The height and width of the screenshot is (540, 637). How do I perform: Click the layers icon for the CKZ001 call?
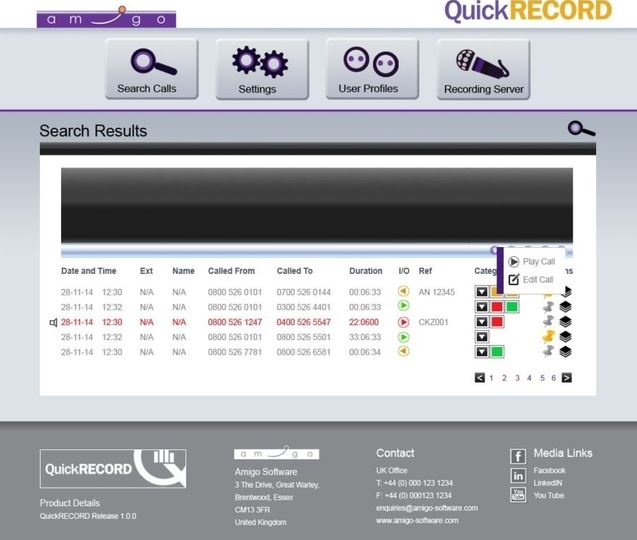tap(566, 321)
